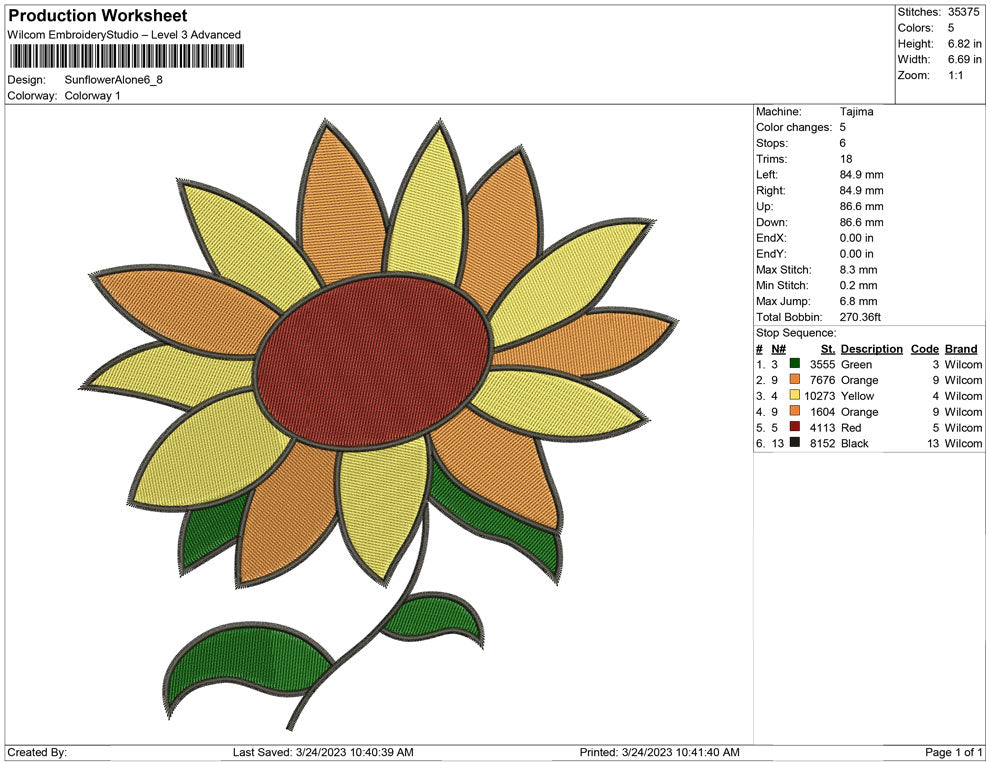Click the Stop Sequence section header

(795, 332)
